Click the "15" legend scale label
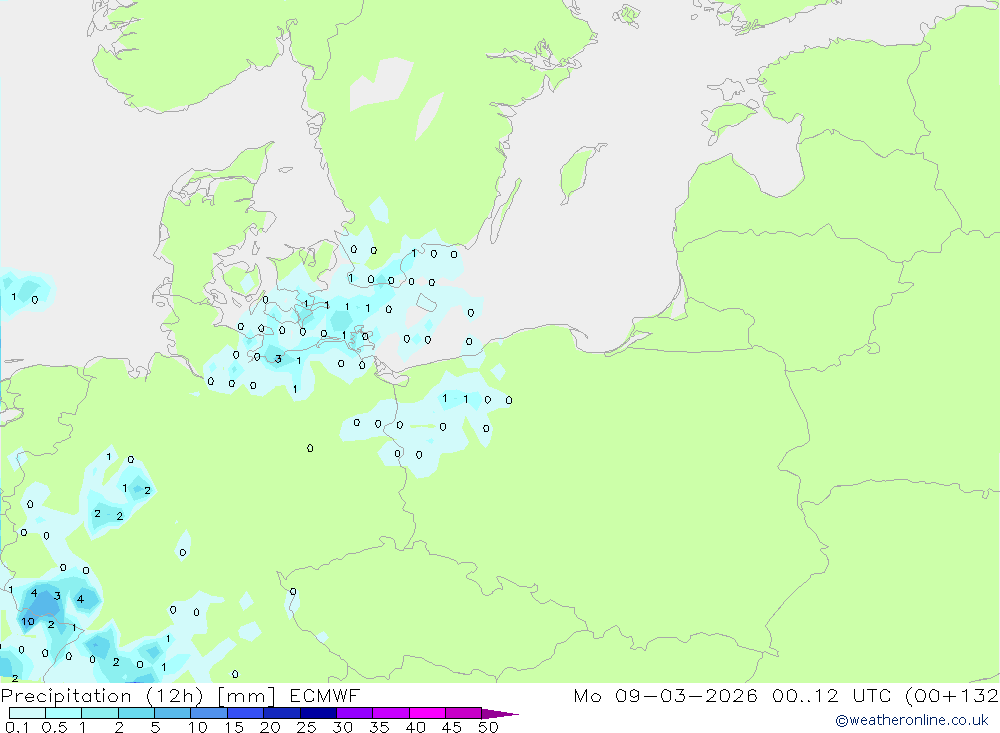Image resolution: width=1000 pixels, height=733 pixels. click(x=234, y=727)
